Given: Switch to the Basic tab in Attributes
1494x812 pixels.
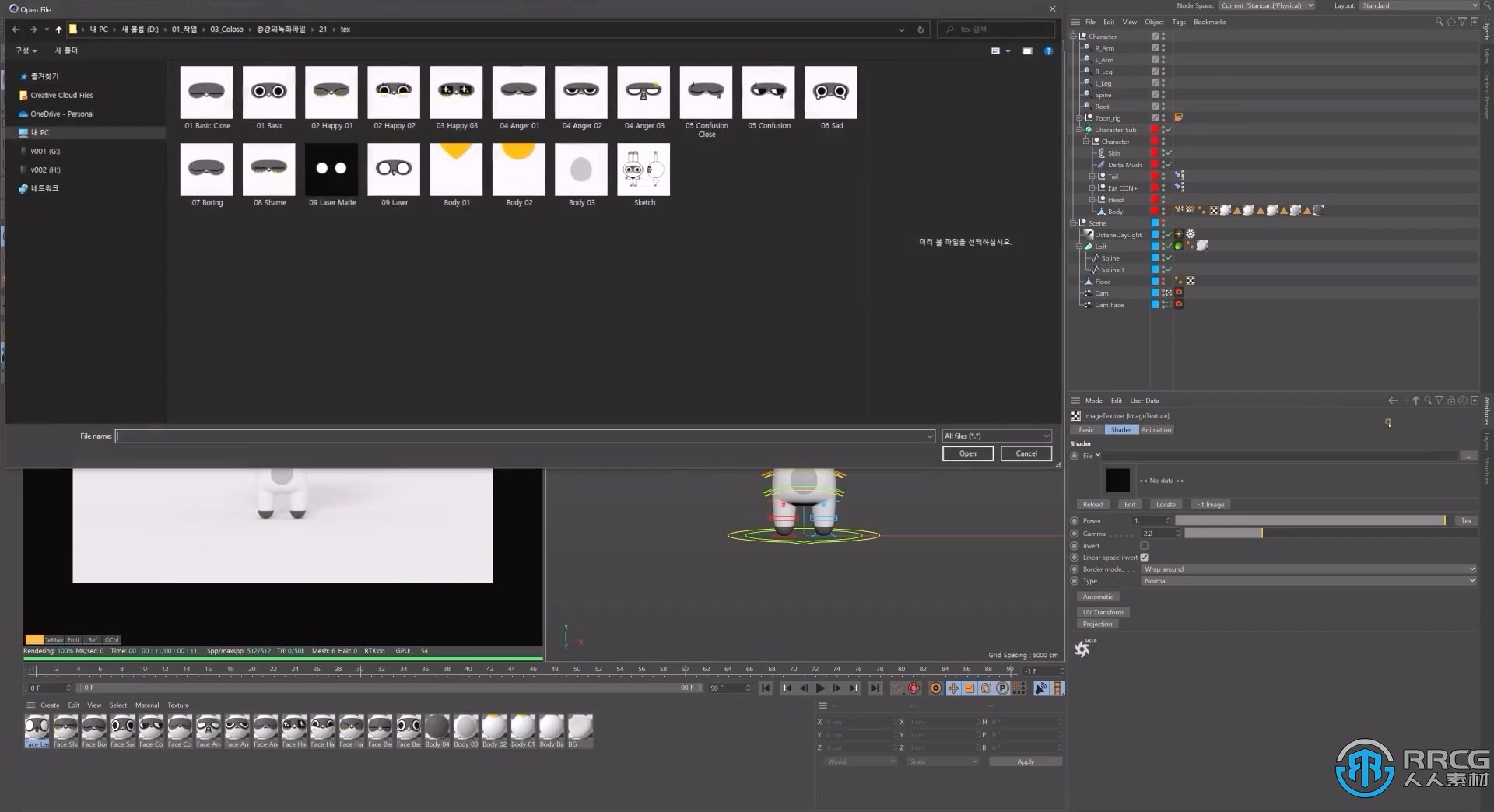Looking at the screenshot, I should (x=1086, y=430).
